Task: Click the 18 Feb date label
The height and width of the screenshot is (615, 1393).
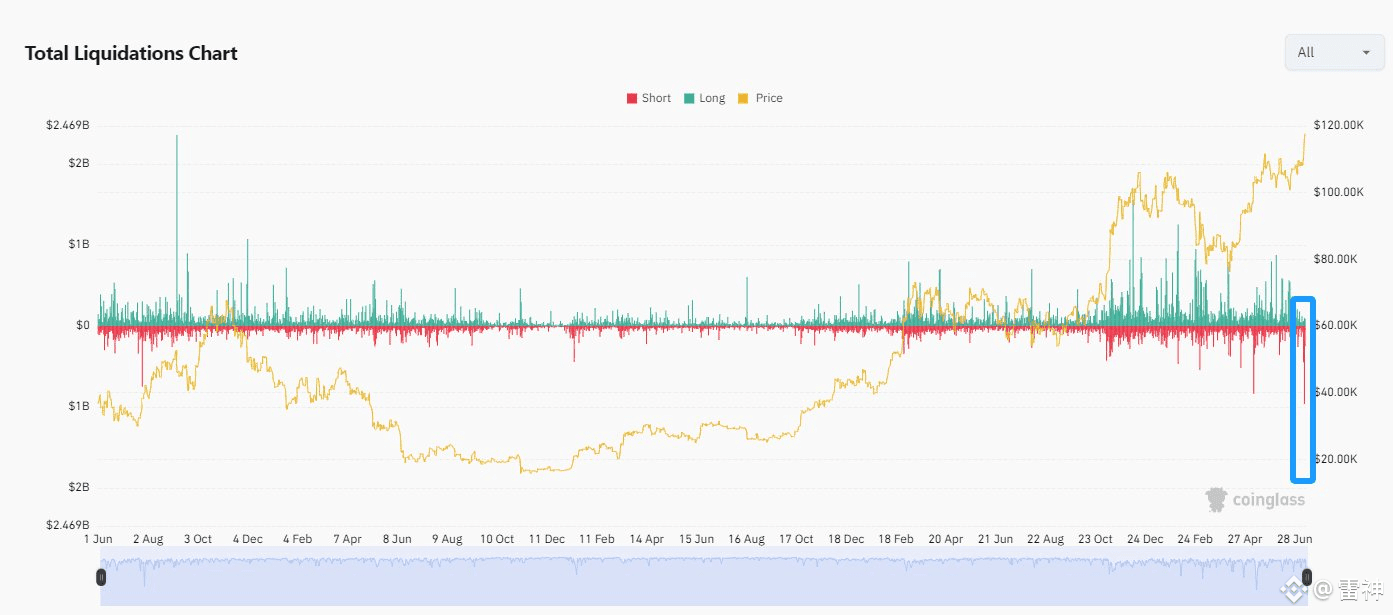Action: pos(896,539)
